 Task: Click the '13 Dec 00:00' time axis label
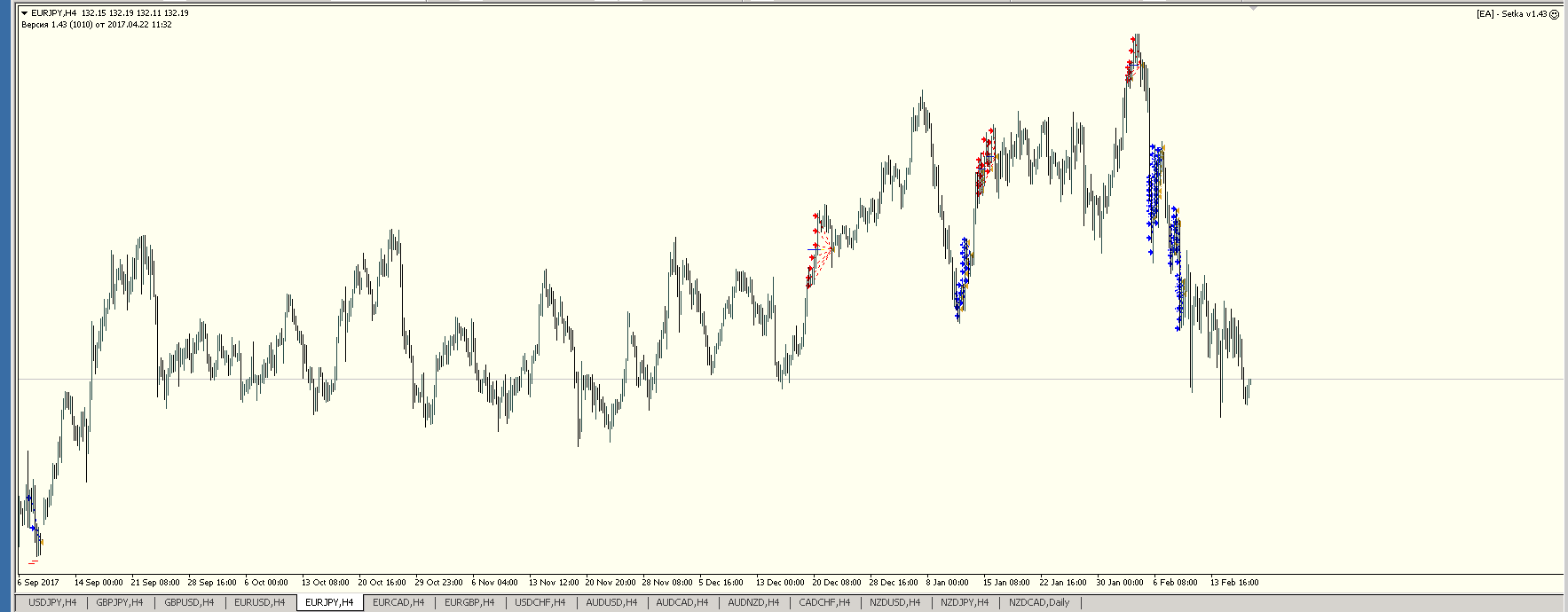tap(780, 583)
